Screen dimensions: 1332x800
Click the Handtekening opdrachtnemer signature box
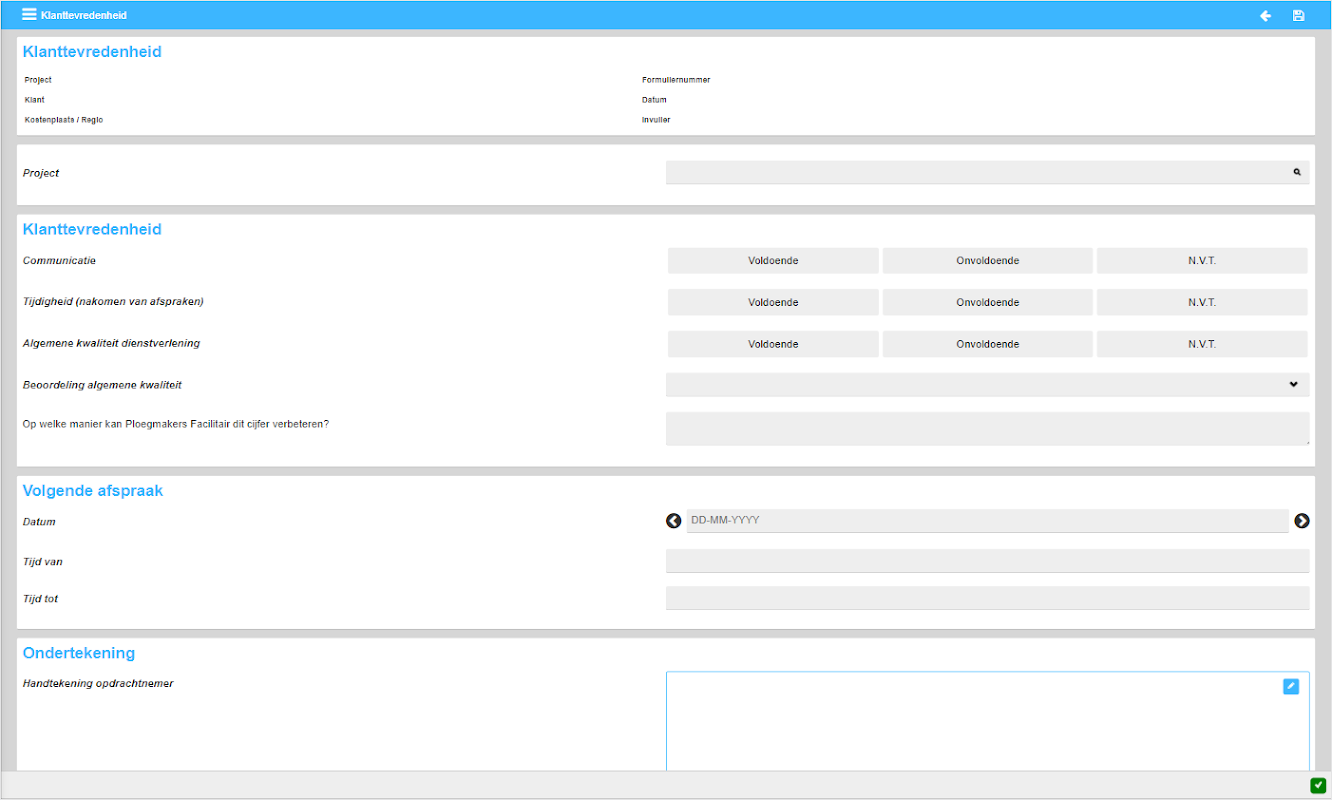988,721
